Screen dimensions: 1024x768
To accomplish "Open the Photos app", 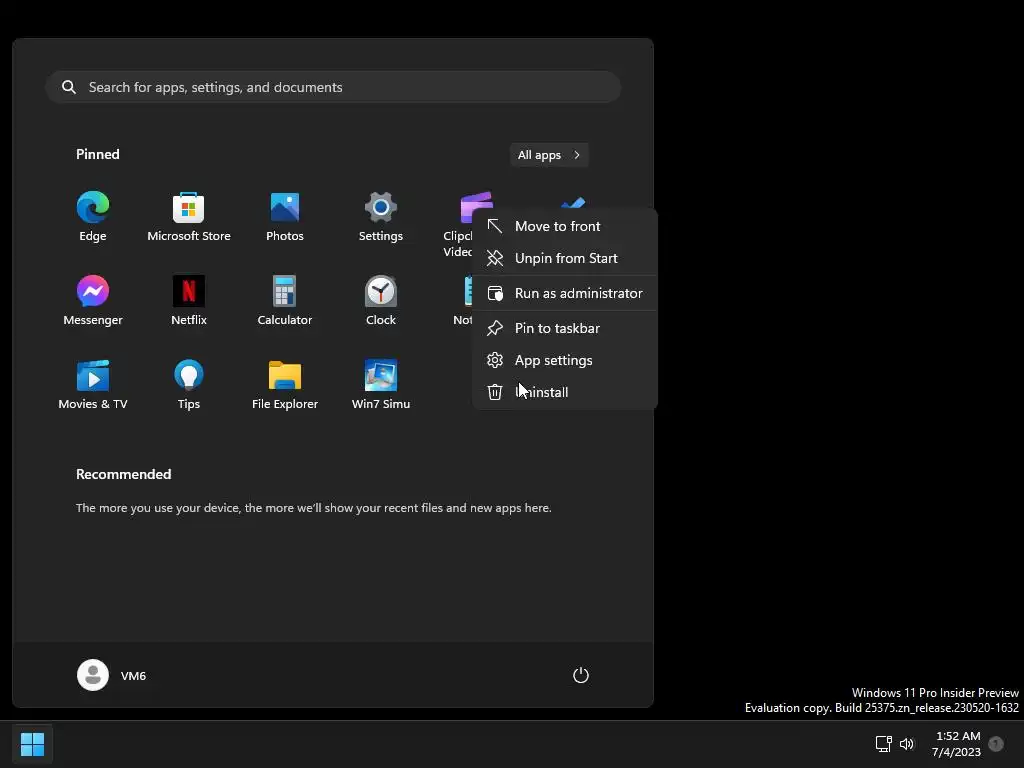I will coord(285,217).
